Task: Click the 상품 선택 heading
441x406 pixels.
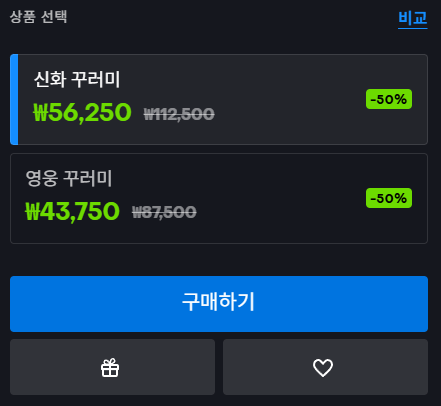Action: 38,17
